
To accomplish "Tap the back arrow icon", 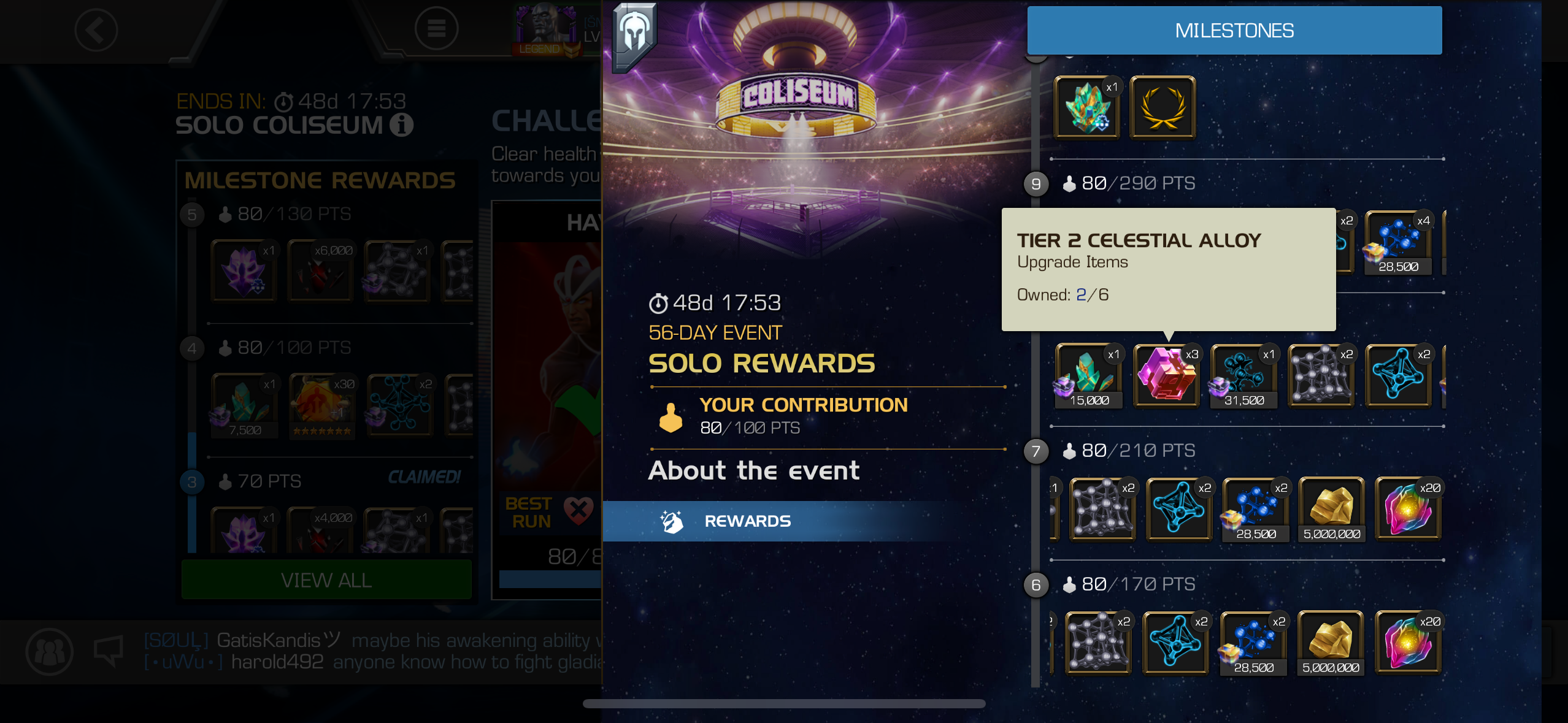I will pyautogui.click(x=96, y=30).
